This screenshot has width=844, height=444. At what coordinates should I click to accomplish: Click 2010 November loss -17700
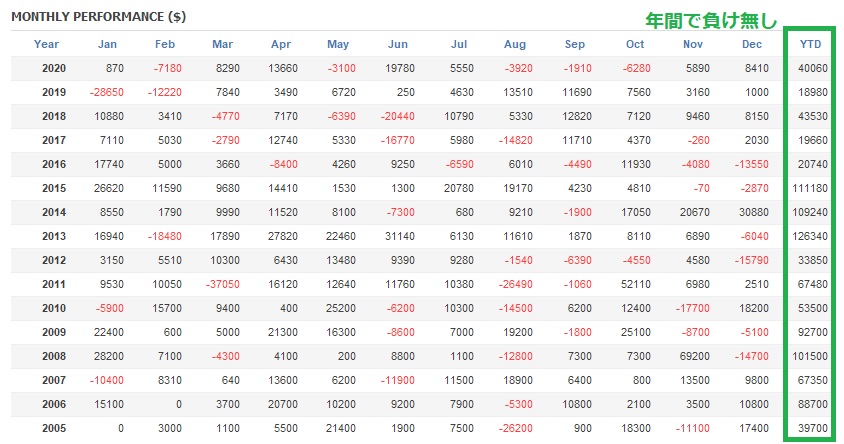[x=692, y=308]
